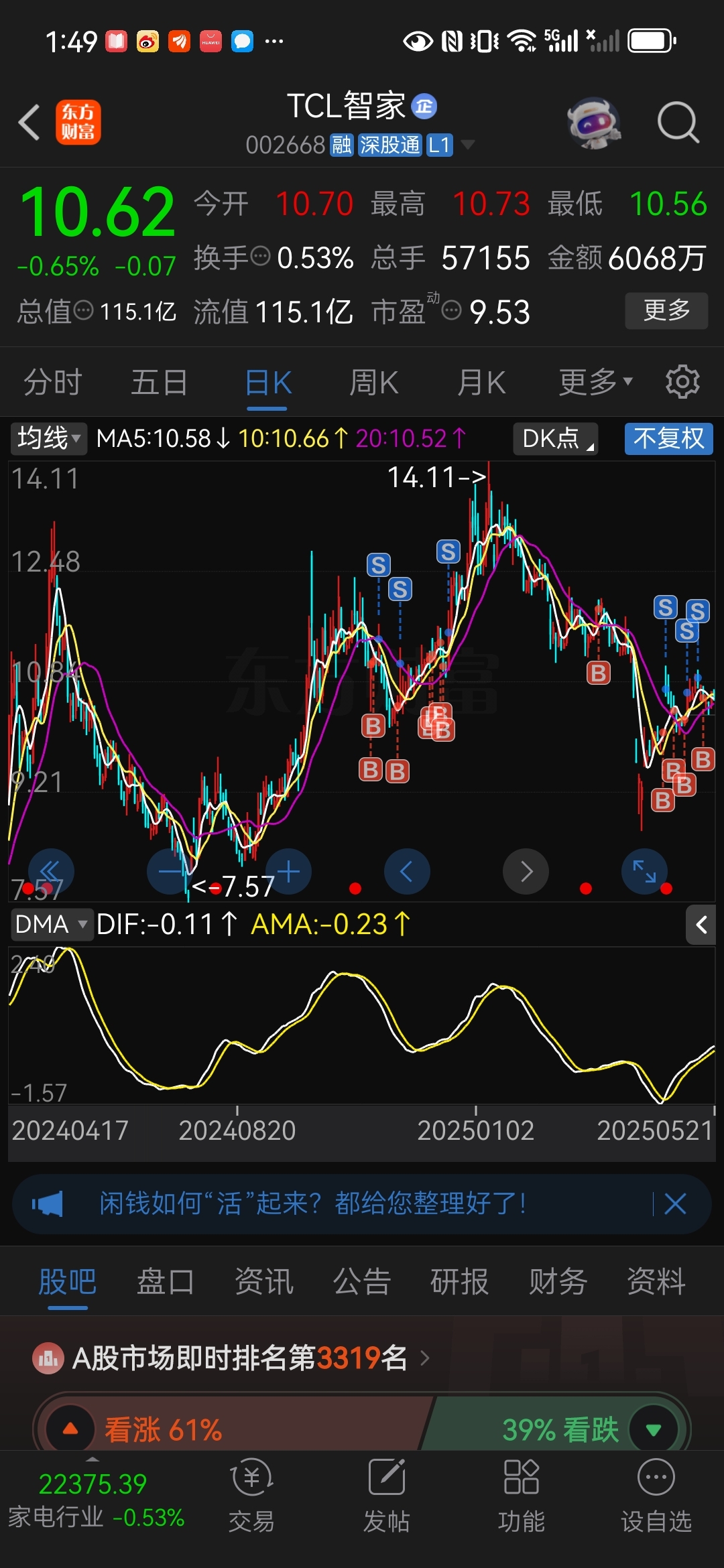Tap the 融 margin-trading badge
The width and height of the screenshot is (724, 1568).
(342, 145)
